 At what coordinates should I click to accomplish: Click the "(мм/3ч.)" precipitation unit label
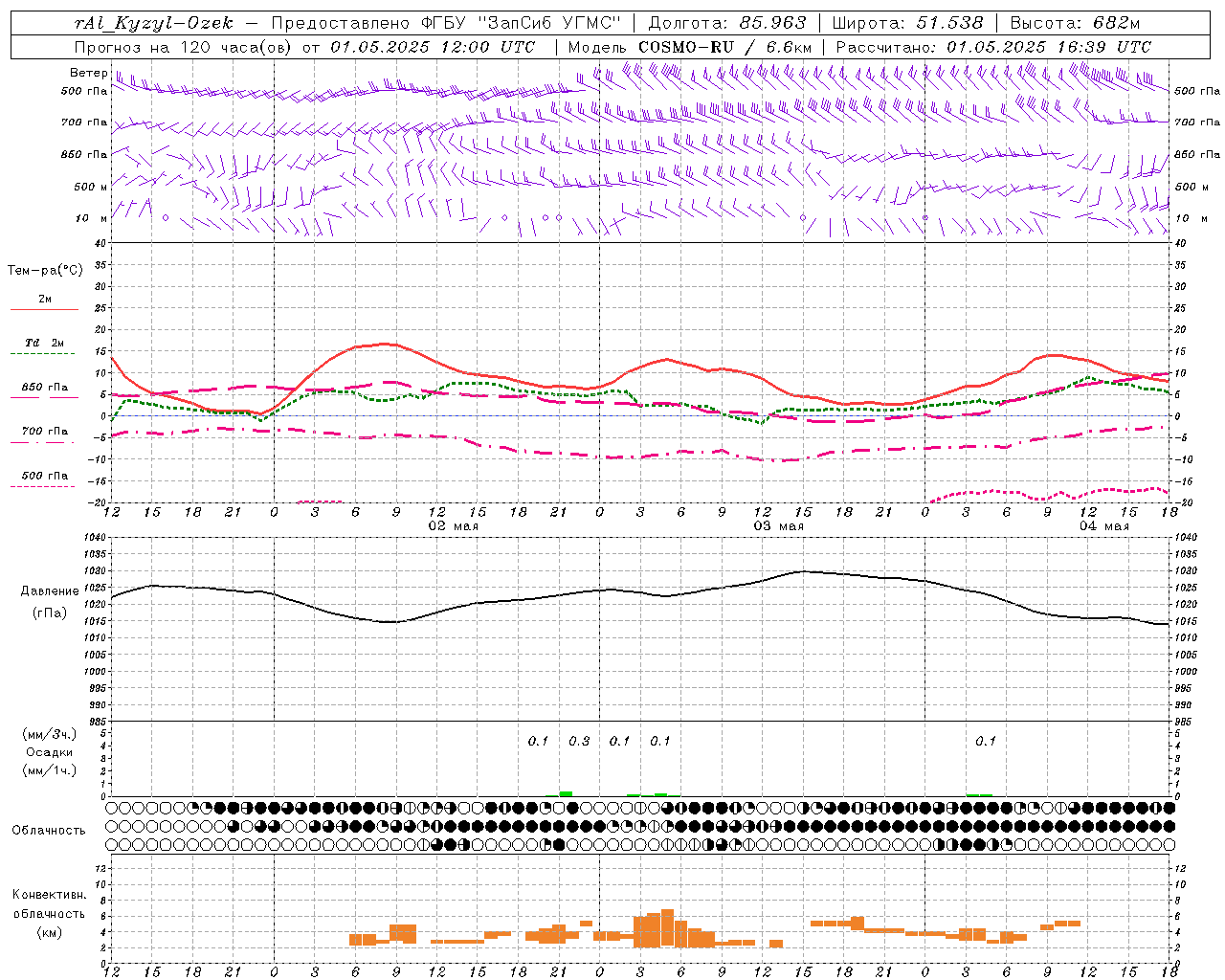(x=50, y=734)
